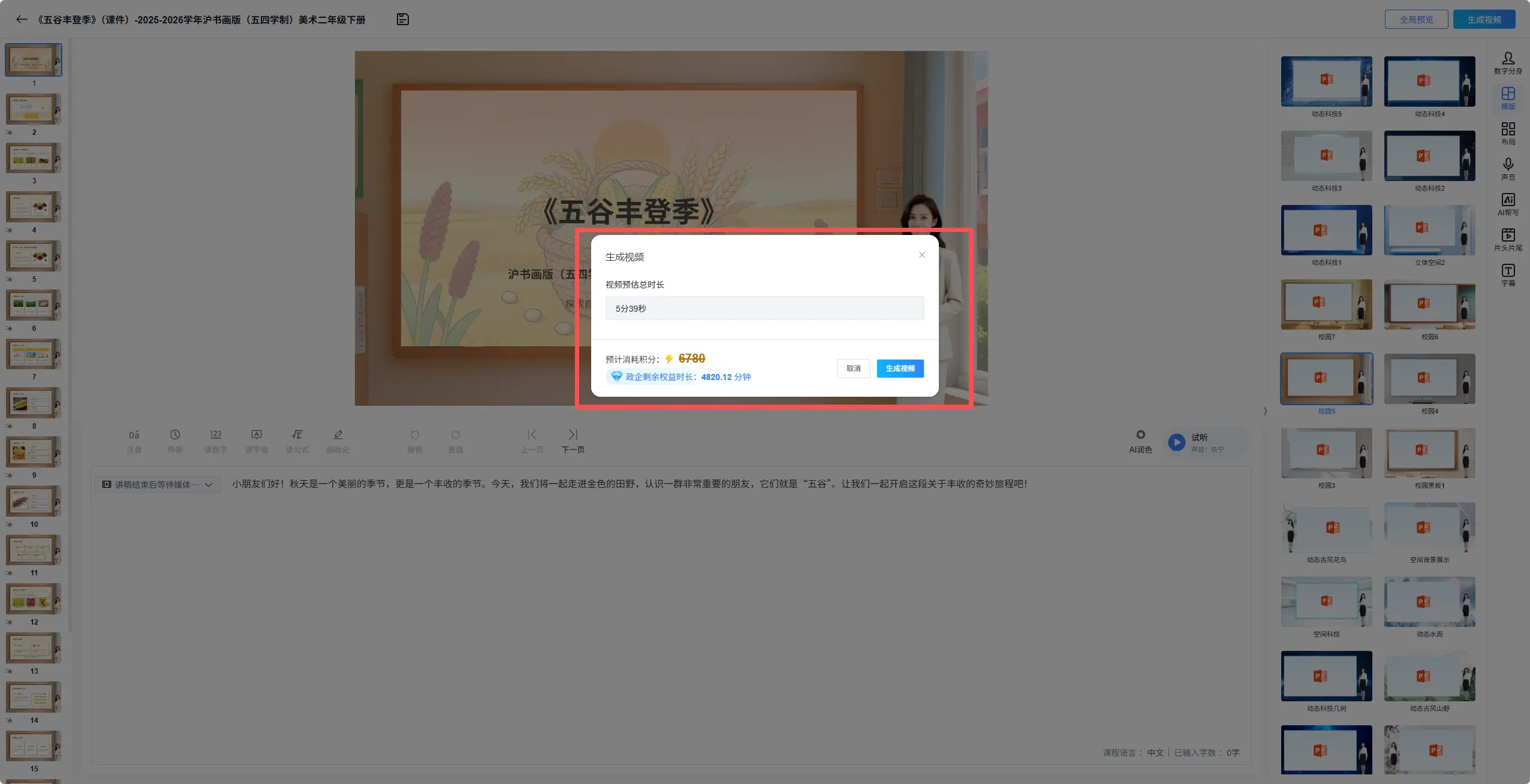Select slide thumbnail 3
This screenshot has height=784, width=1530.
pyautogui.click(x=34, y=158)
